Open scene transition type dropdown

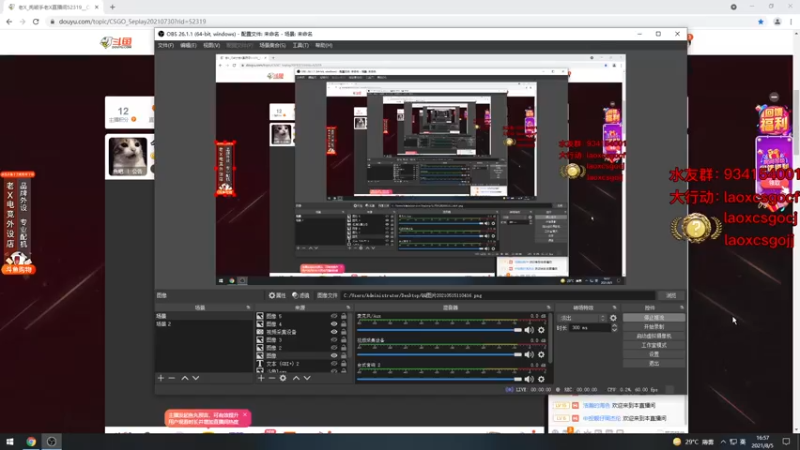point(582,318)
